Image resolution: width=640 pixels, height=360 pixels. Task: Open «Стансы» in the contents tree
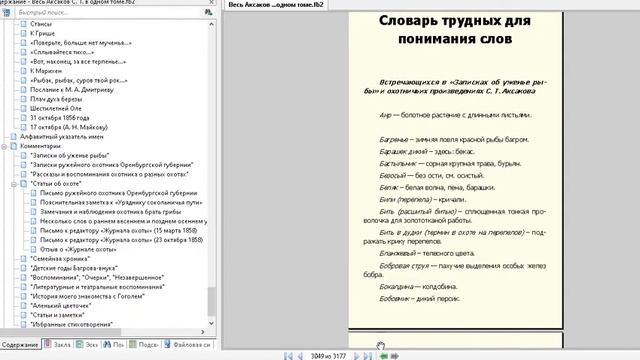click(41, 24)
